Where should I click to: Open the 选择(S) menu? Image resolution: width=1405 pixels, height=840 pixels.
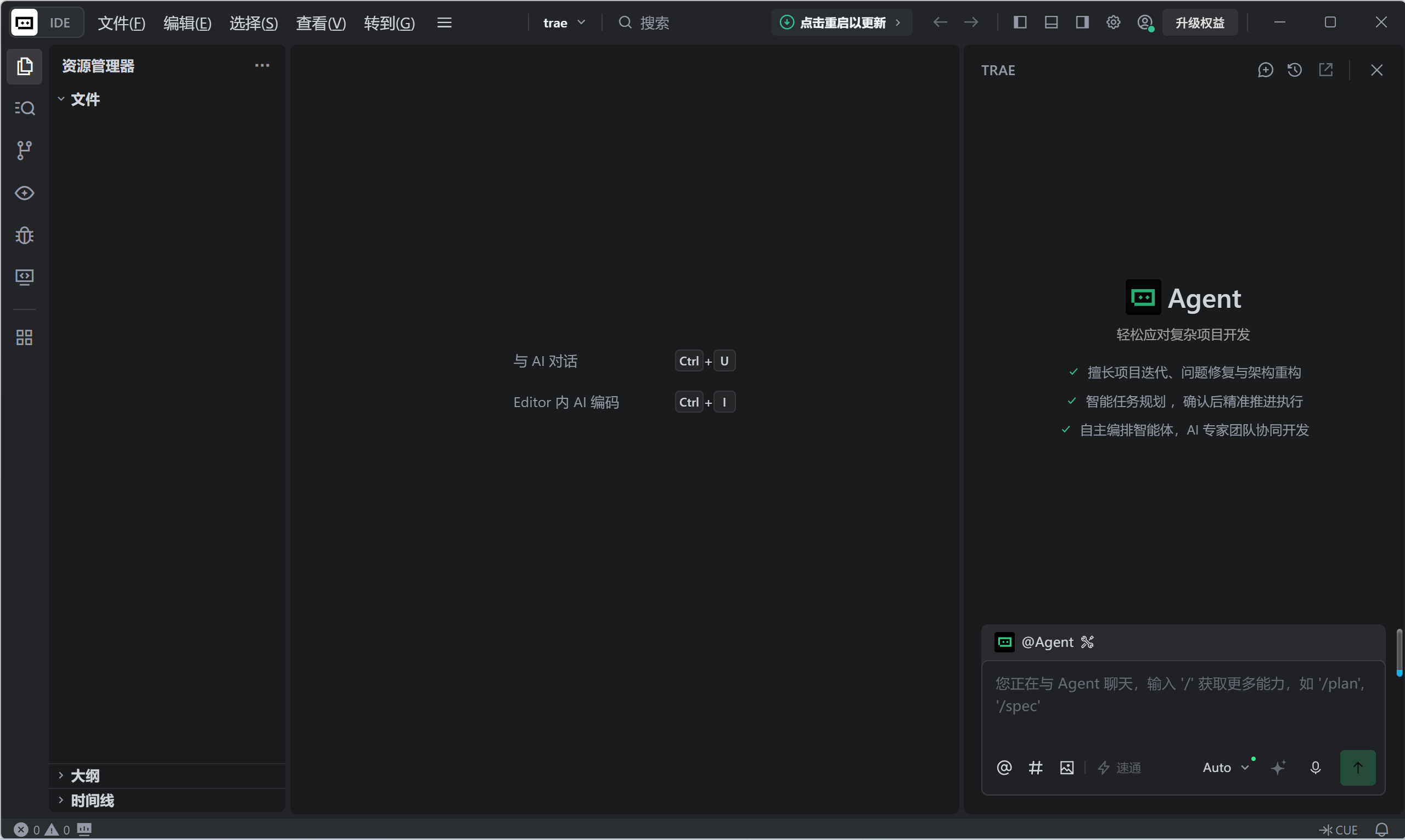tap(254, 22)
